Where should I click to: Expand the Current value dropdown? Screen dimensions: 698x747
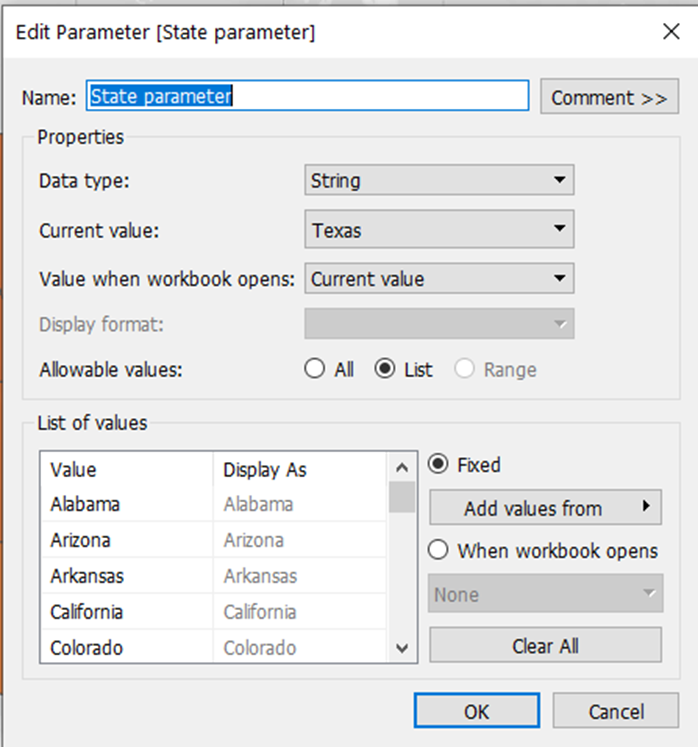coord(438,230)
